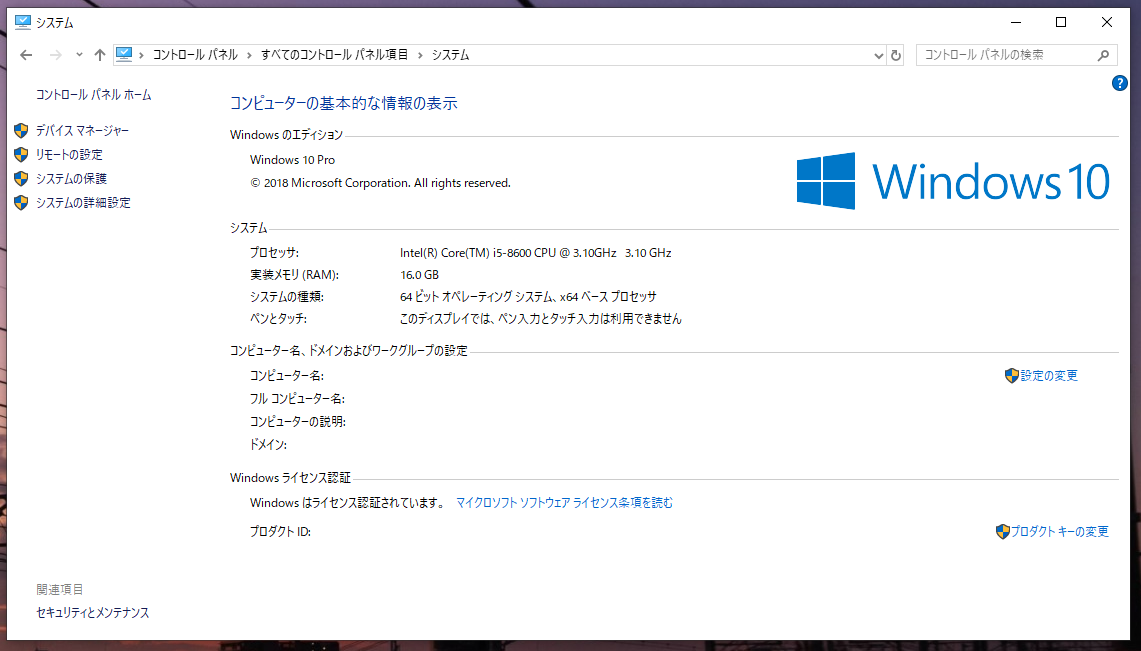
Task: Click プロダクト キーの変更 link
Action: coord(1060,532)
